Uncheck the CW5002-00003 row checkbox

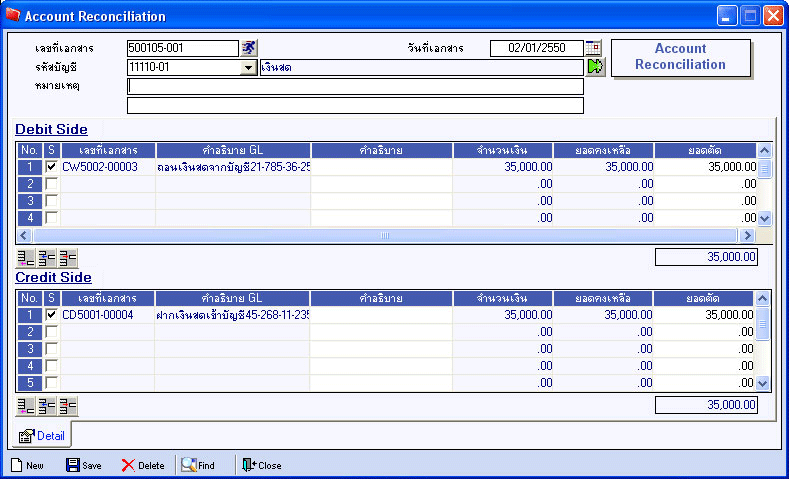[x=51, y=167]
